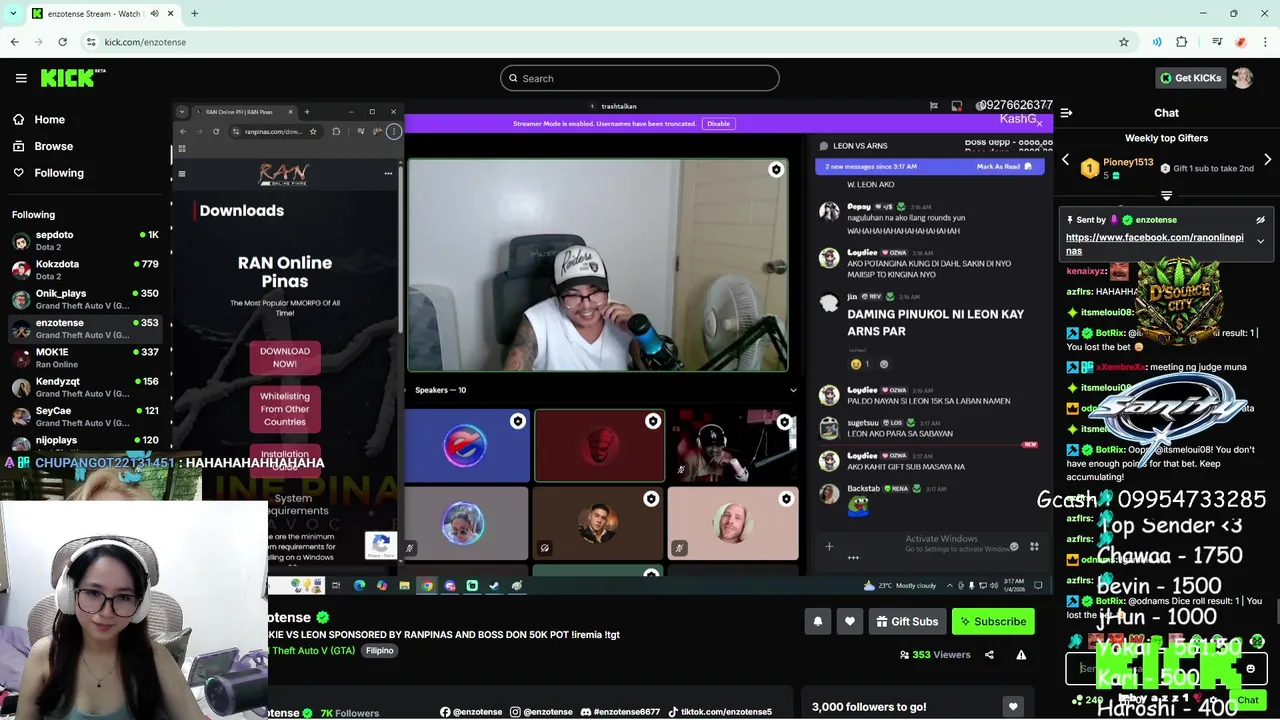Open SeyCae channel in Following list
Viewport: 1280px width, 720px height.
[x=85, y=416]
